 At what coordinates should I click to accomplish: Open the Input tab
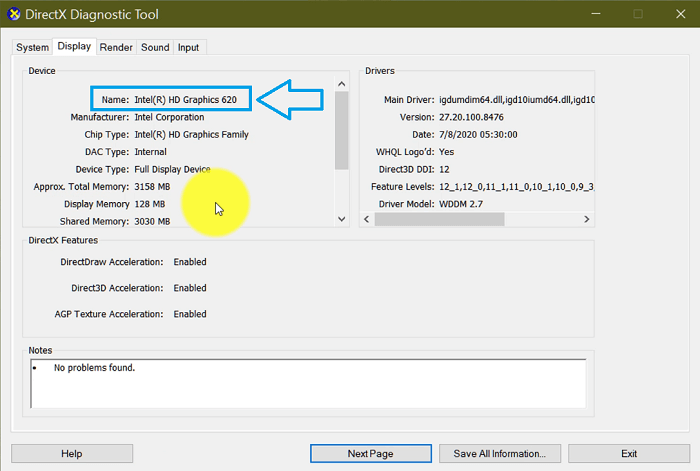click(188, 47)
